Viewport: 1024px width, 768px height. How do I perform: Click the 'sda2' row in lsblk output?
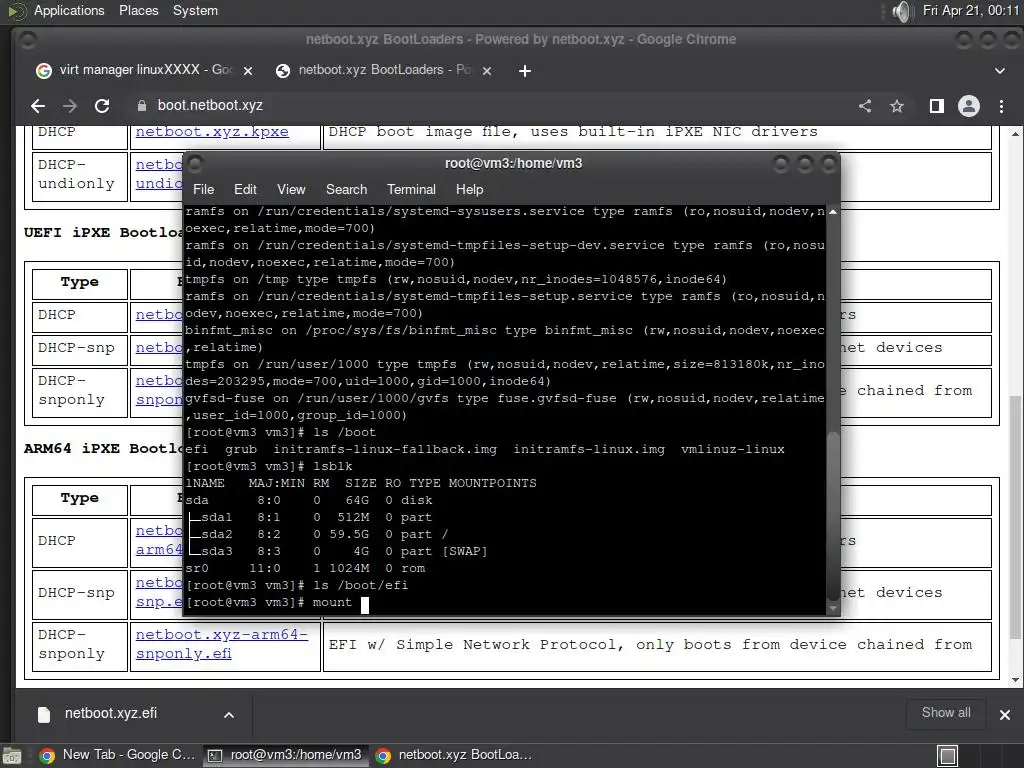(x=317, y=534)
